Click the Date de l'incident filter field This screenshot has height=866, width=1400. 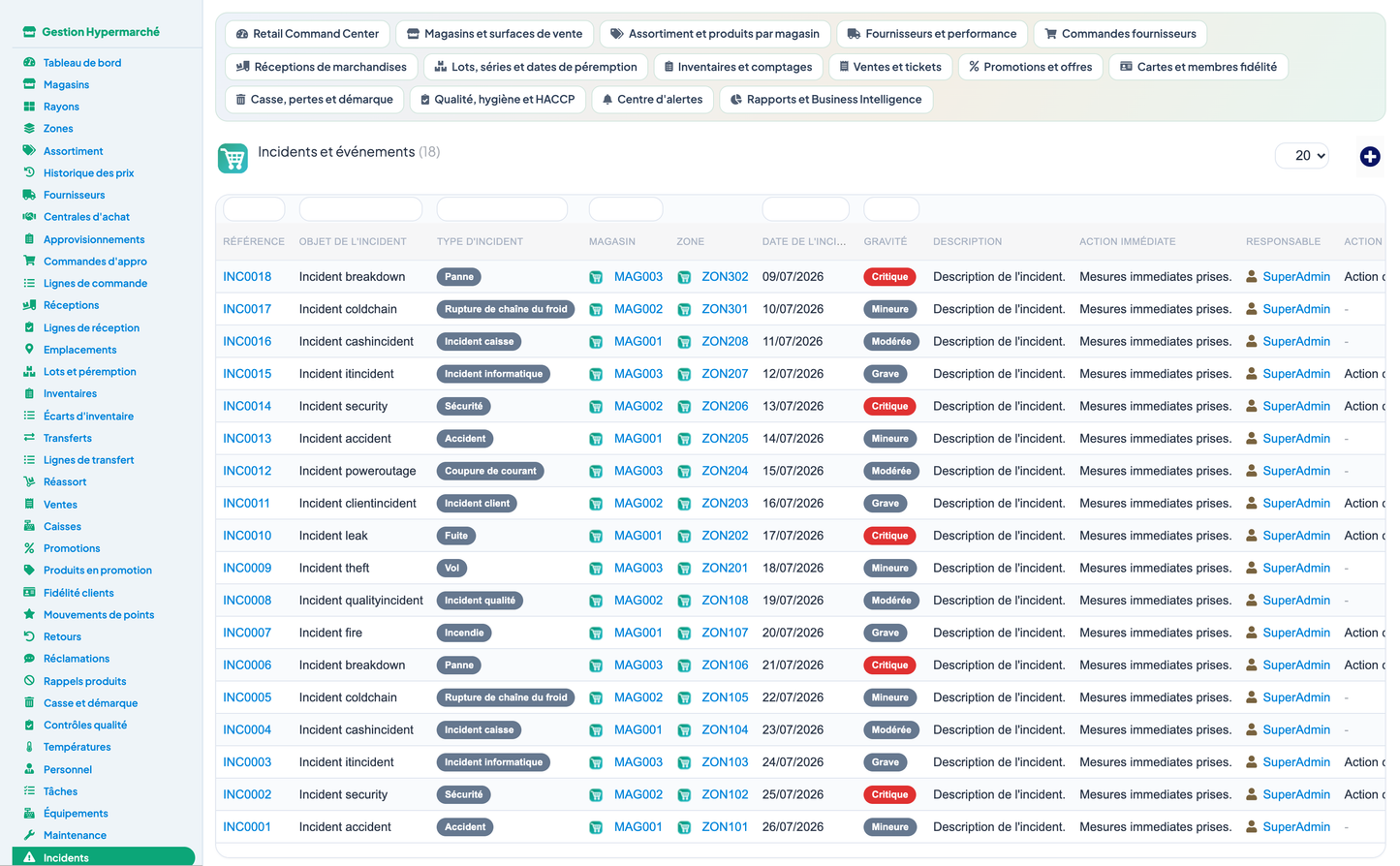pyautogui.click(x=806, y=209)
